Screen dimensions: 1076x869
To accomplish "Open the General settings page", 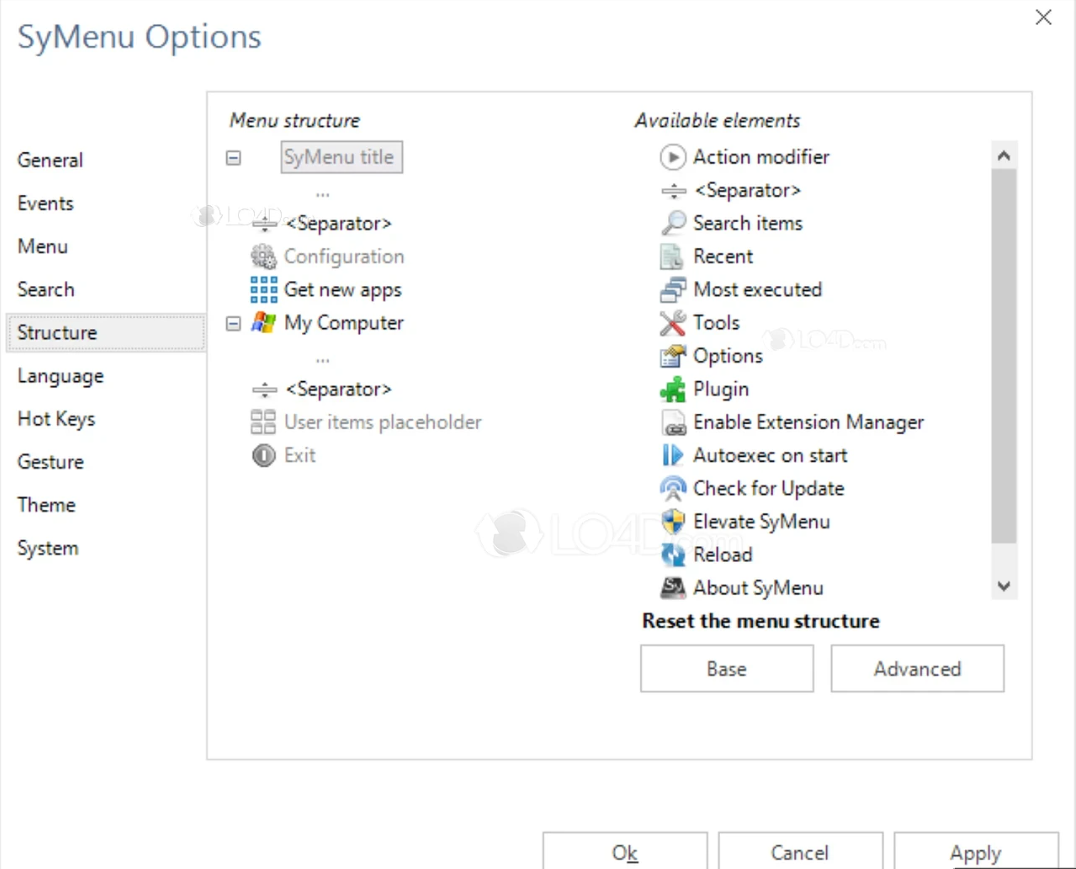I will click(x=50, y=160).
